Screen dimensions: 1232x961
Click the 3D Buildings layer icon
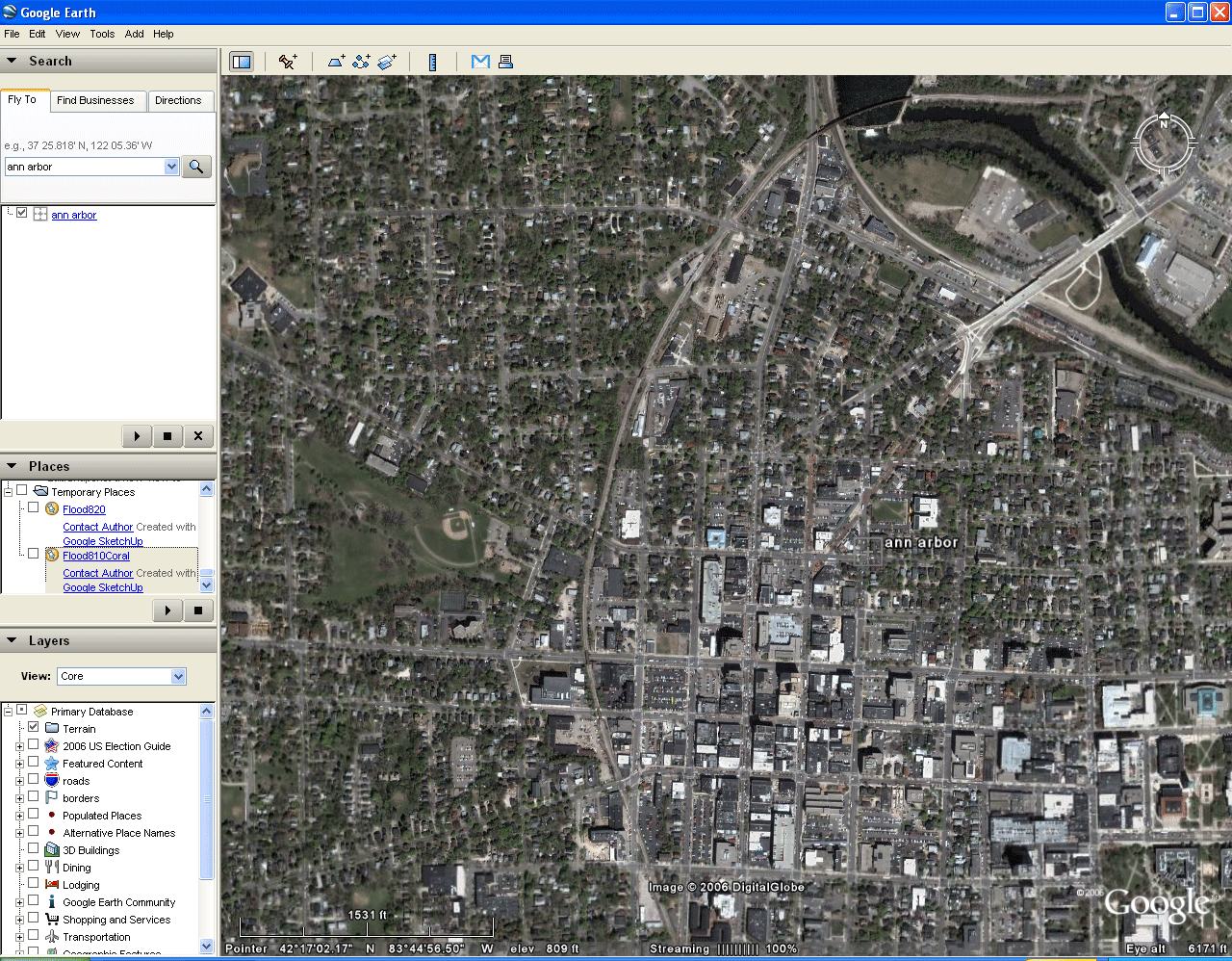tap(52, 849)
